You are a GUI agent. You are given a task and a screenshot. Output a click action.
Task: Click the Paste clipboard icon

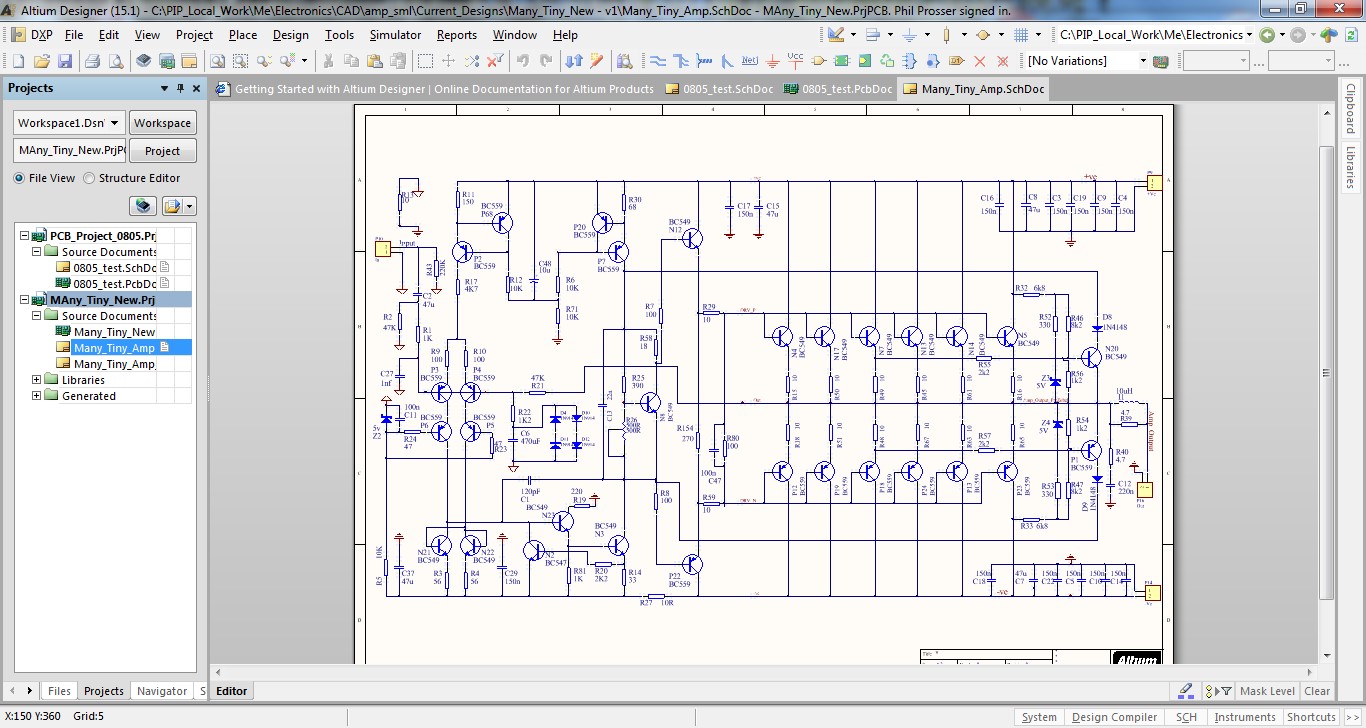pos(375,61)
